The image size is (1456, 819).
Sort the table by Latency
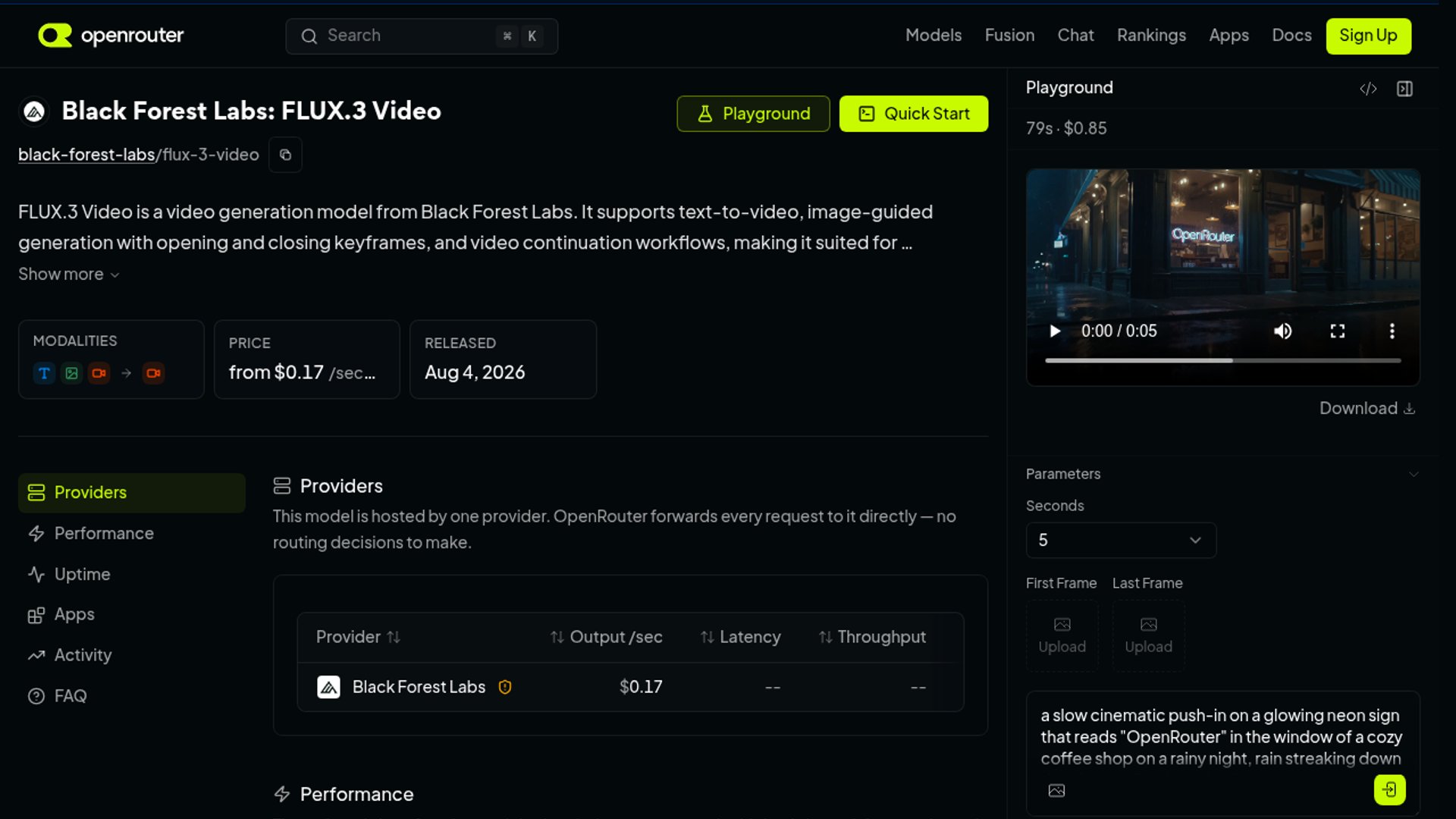[740, 637]
